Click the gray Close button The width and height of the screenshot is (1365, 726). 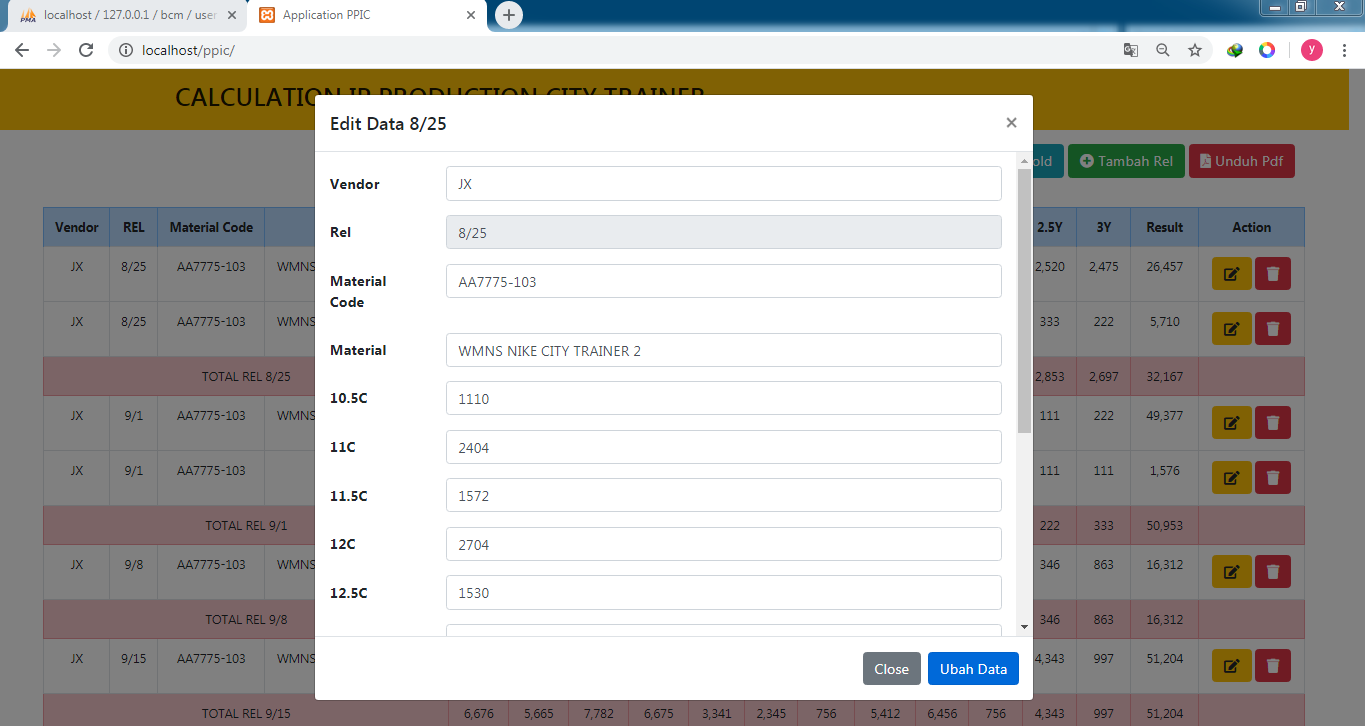point(891,669)
